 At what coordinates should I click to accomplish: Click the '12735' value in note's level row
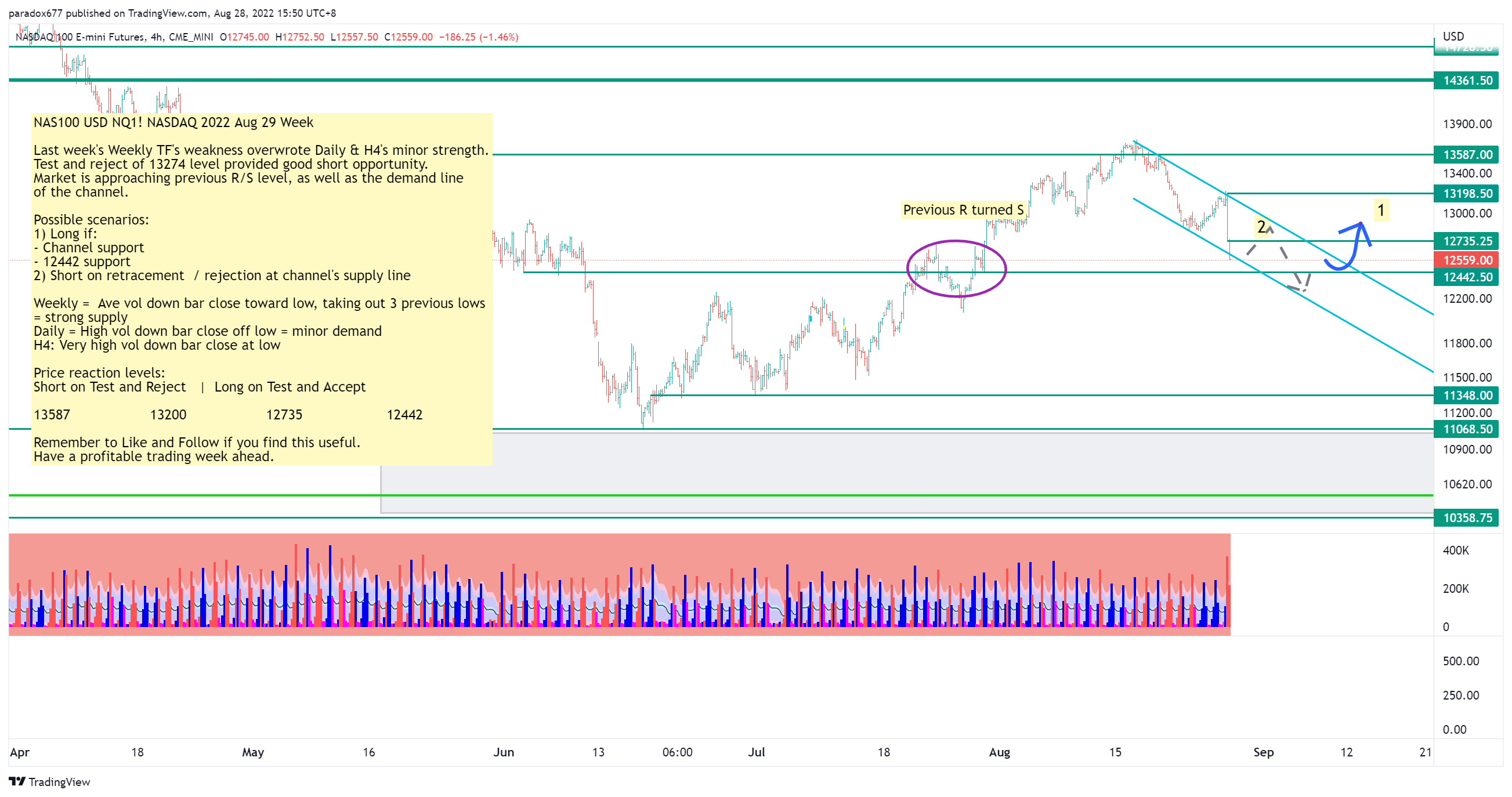[x=284, y=414]
